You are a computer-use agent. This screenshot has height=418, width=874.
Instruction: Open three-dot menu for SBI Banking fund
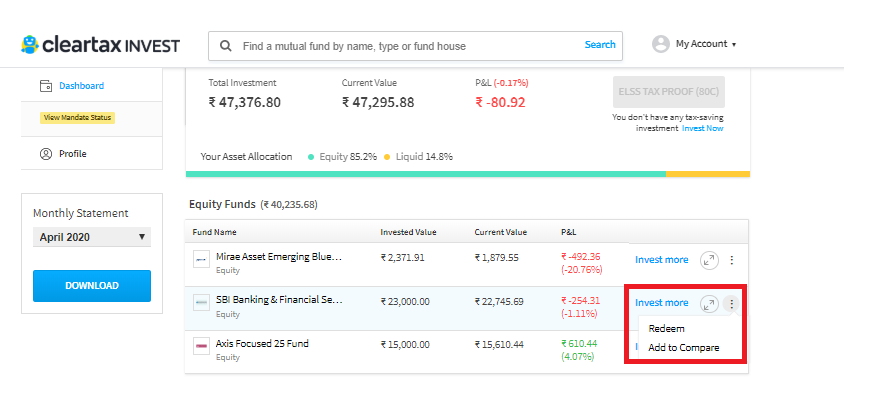732,304
